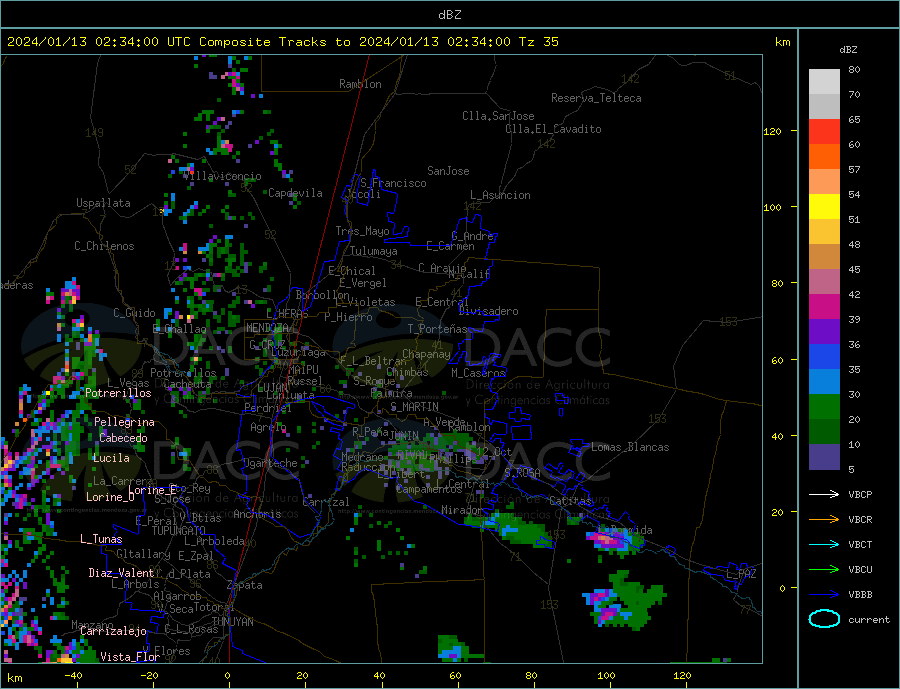Click the TUNUYAN place label
The width and height of the screenshot is (900, 689).
[x=232, y=622]
